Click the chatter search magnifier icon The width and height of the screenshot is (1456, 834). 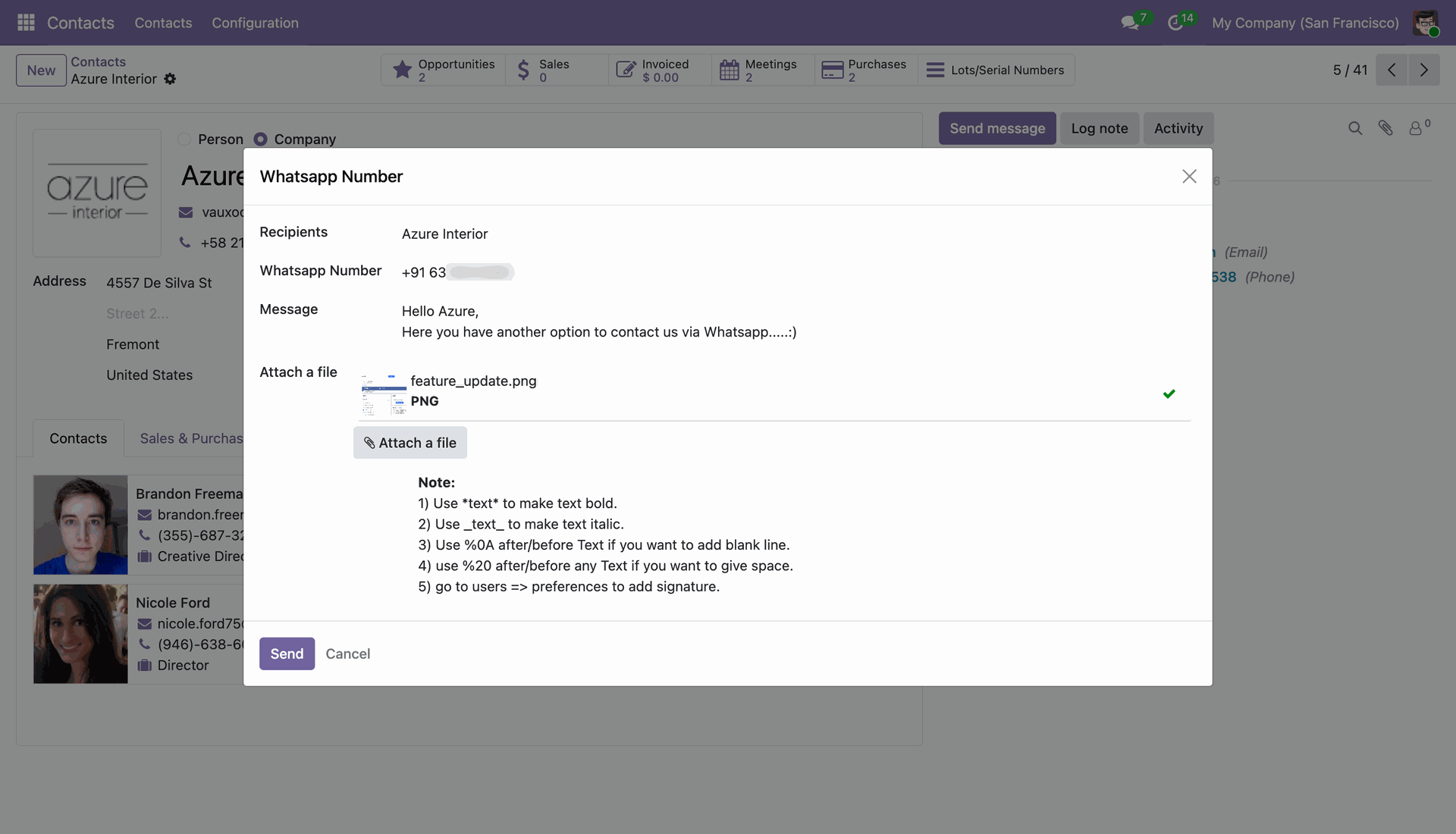pyautogui.click(x=1355, y=128)
